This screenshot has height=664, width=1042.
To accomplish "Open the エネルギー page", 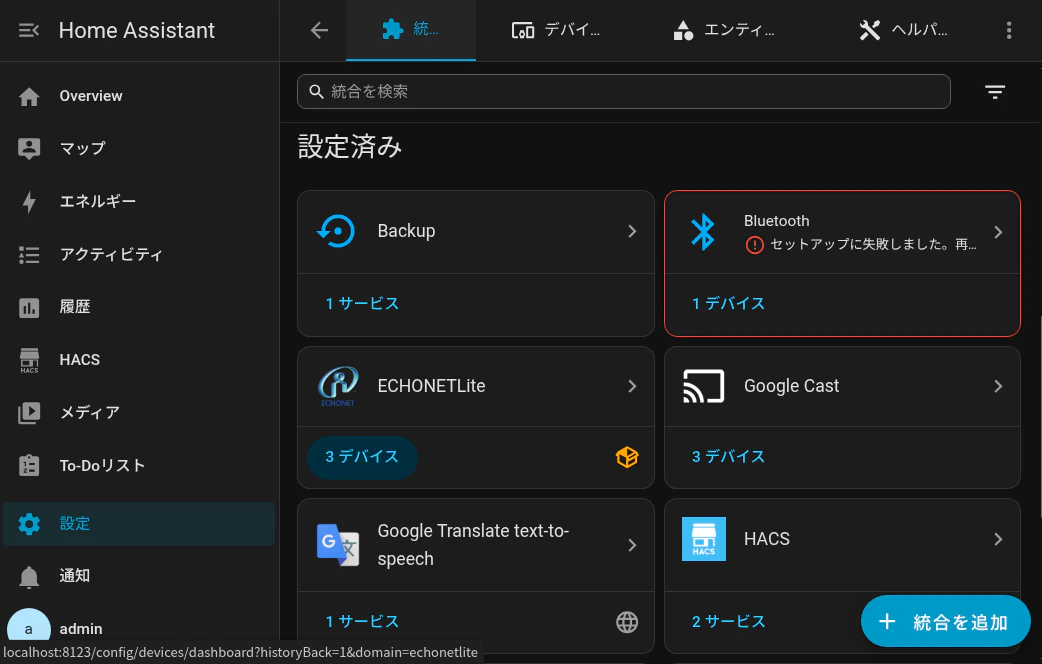I will click(x=138, y=201).
